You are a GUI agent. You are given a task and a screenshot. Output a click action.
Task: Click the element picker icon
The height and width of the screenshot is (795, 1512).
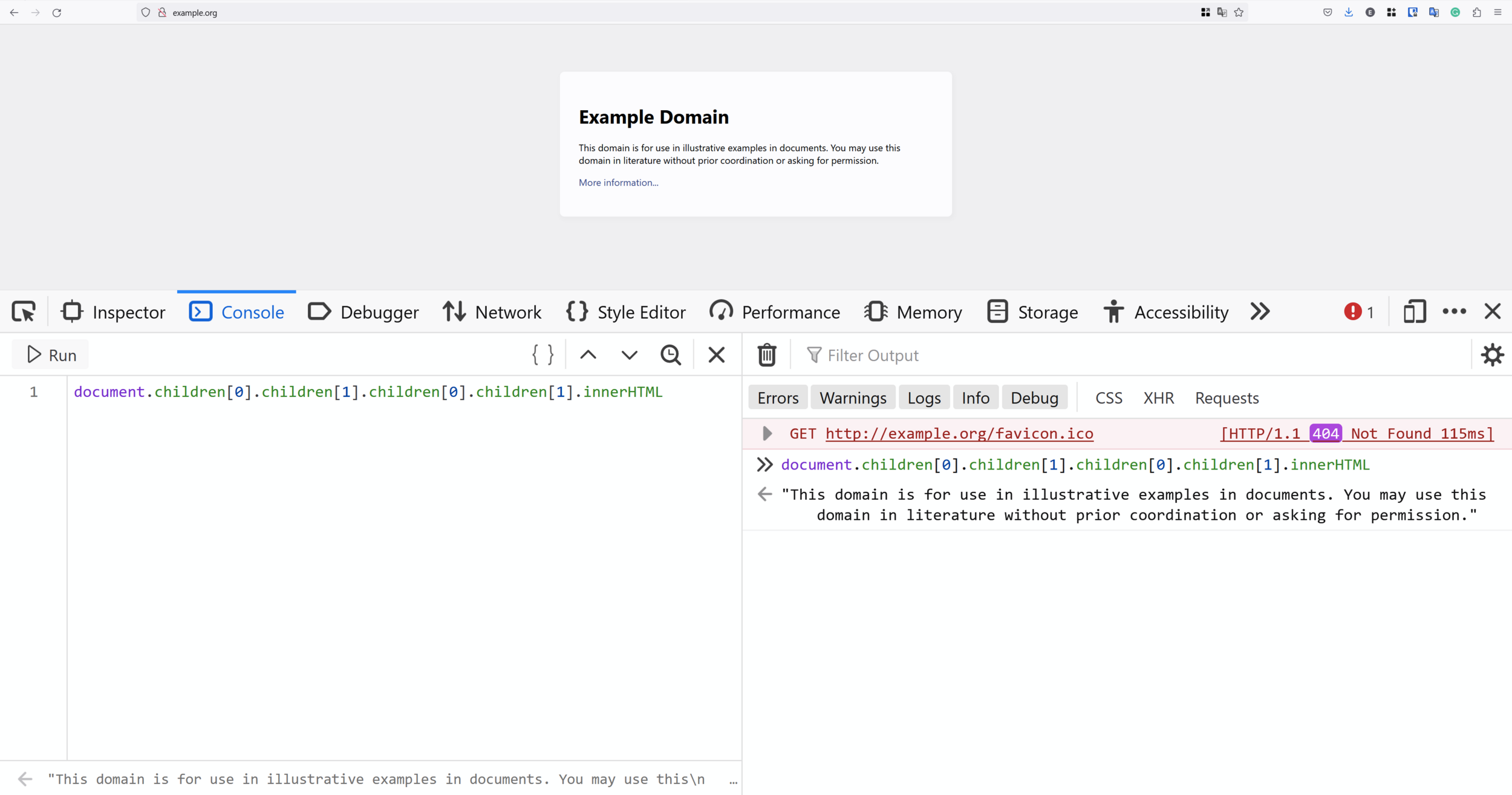pyautogui.click(x=24, y=312)
